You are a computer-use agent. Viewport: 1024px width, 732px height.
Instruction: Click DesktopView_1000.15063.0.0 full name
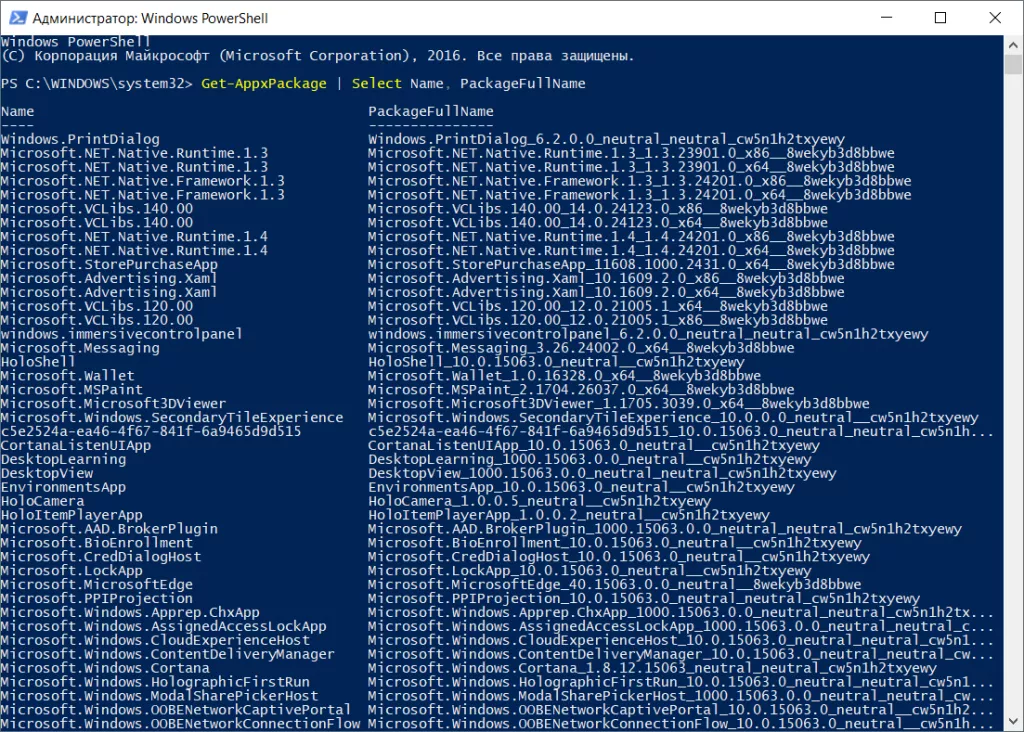(x=602, y=473)
